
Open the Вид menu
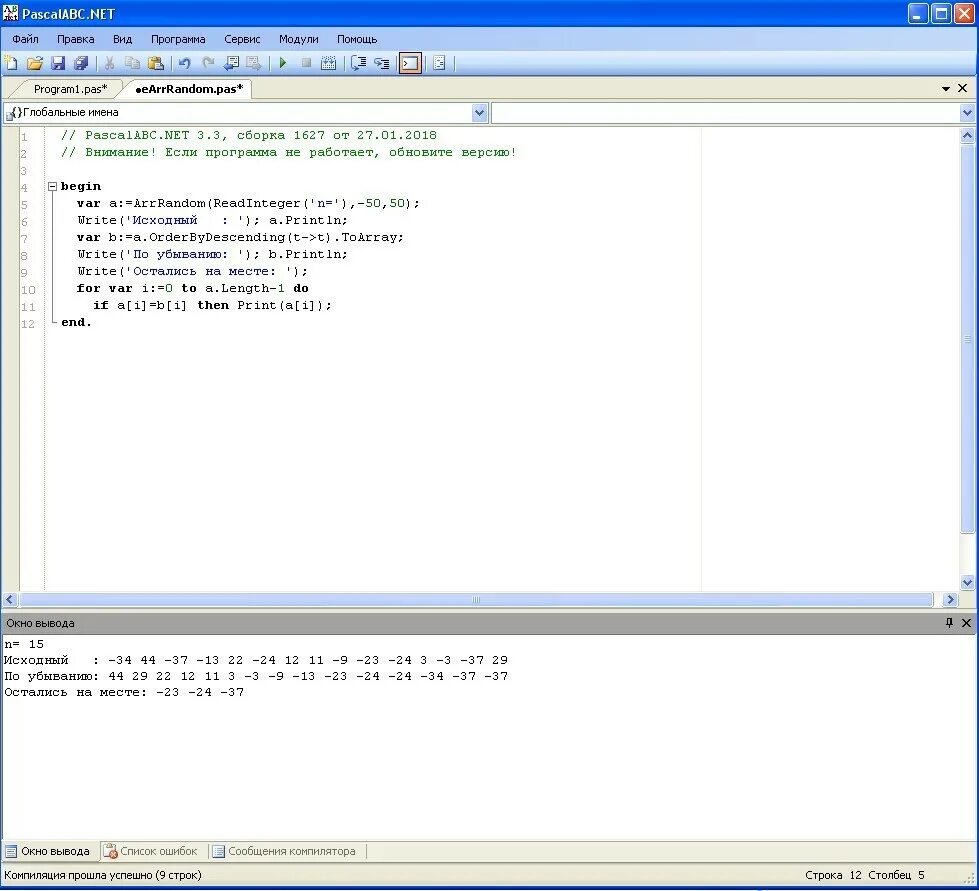click(x=122, y=39)
